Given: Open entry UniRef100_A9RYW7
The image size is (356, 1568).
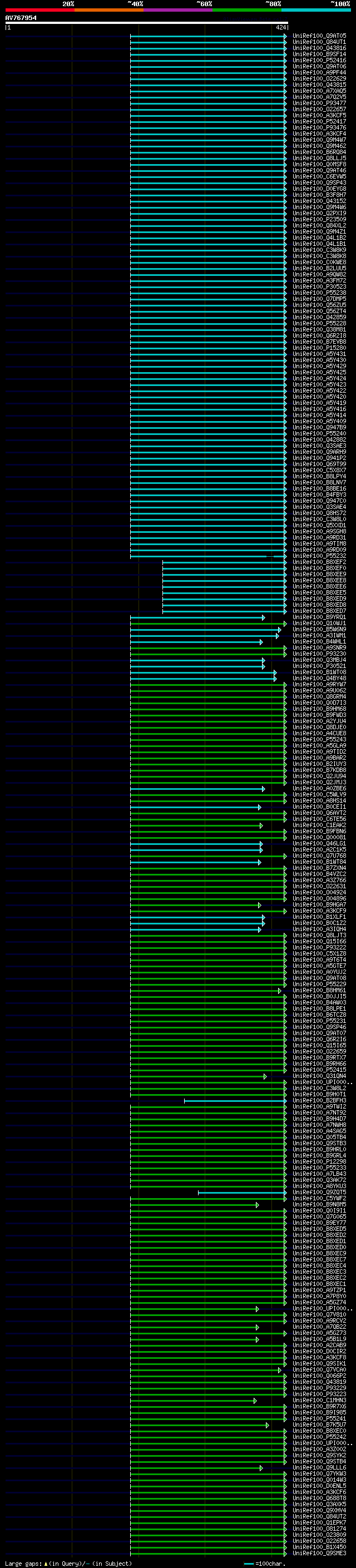Looking at the screenshot, I should [319, 684].
